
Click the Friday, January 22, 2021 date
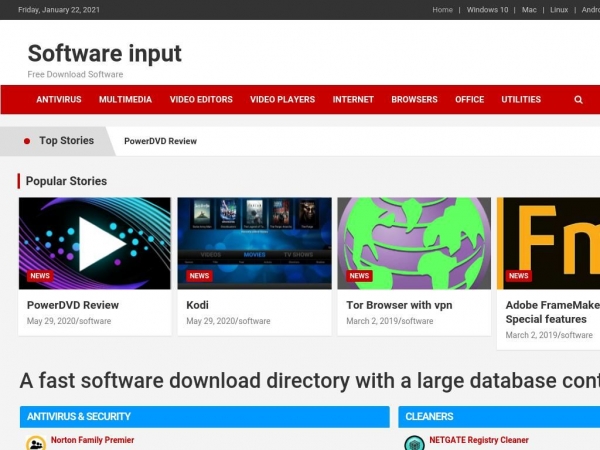pos(59,10)
